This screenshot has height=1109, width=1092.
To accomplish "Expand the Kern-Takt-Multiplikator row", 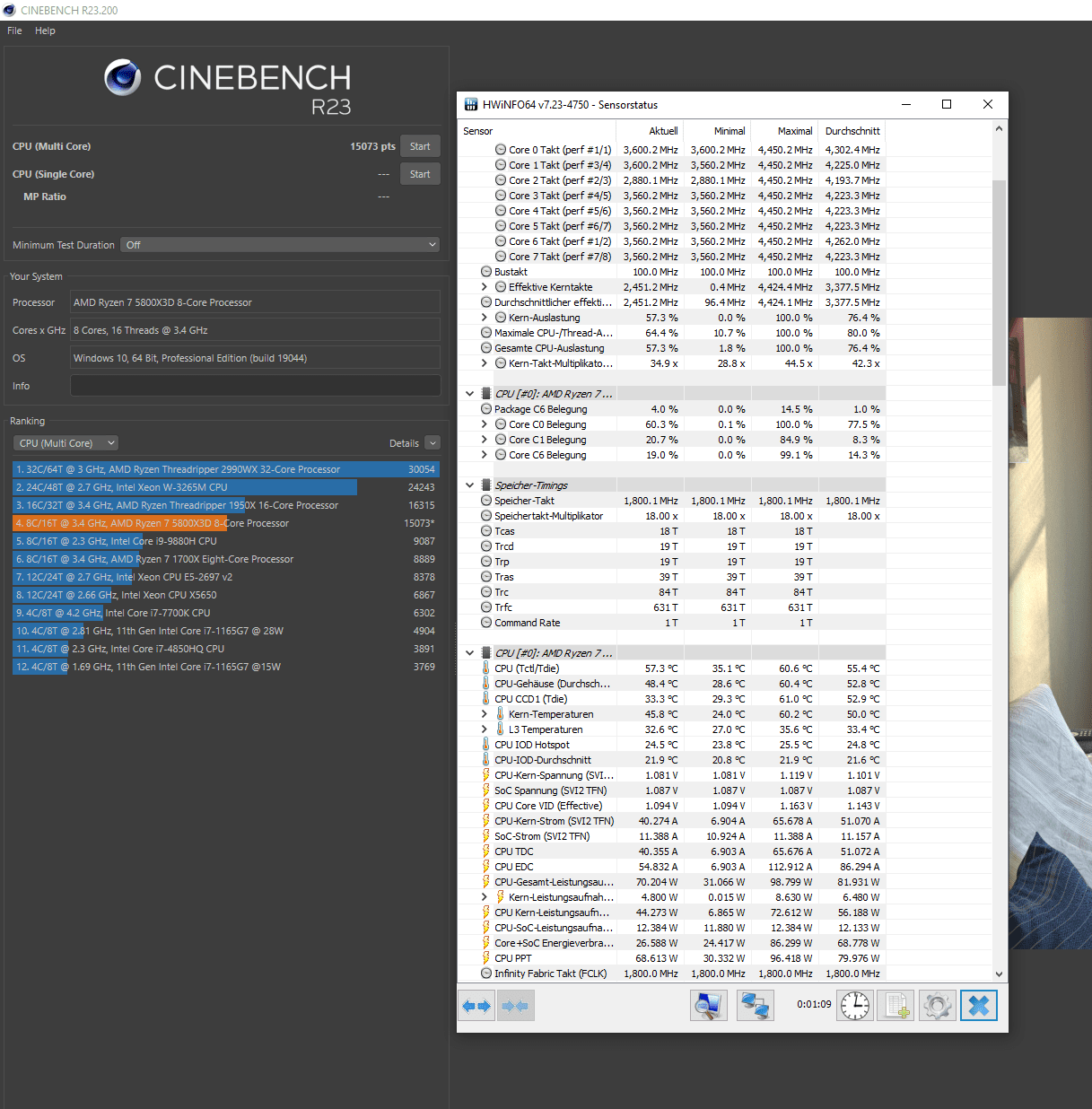I will click(x=485, y=363).
